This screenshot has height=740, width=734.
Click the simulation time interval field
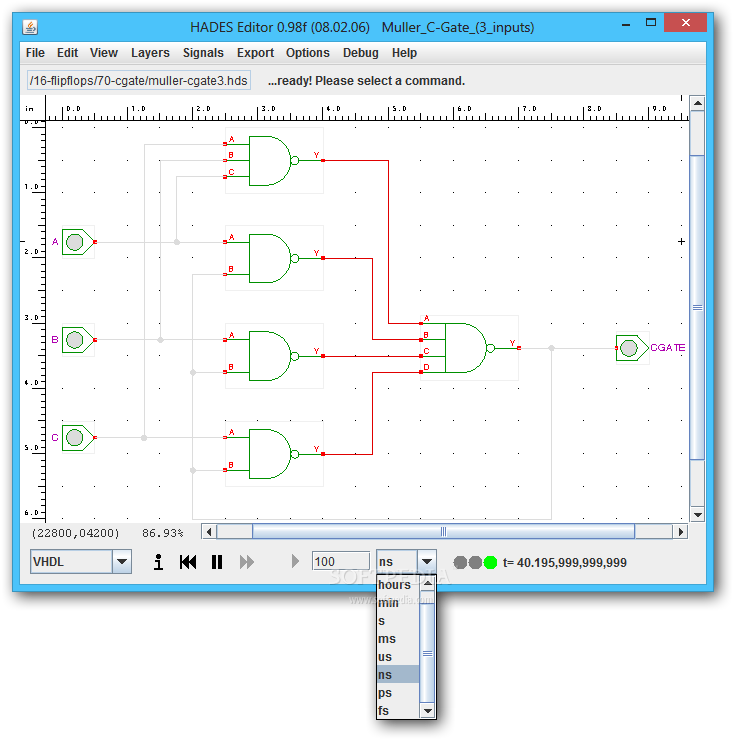pyautogui.click(x=340, y=562)
